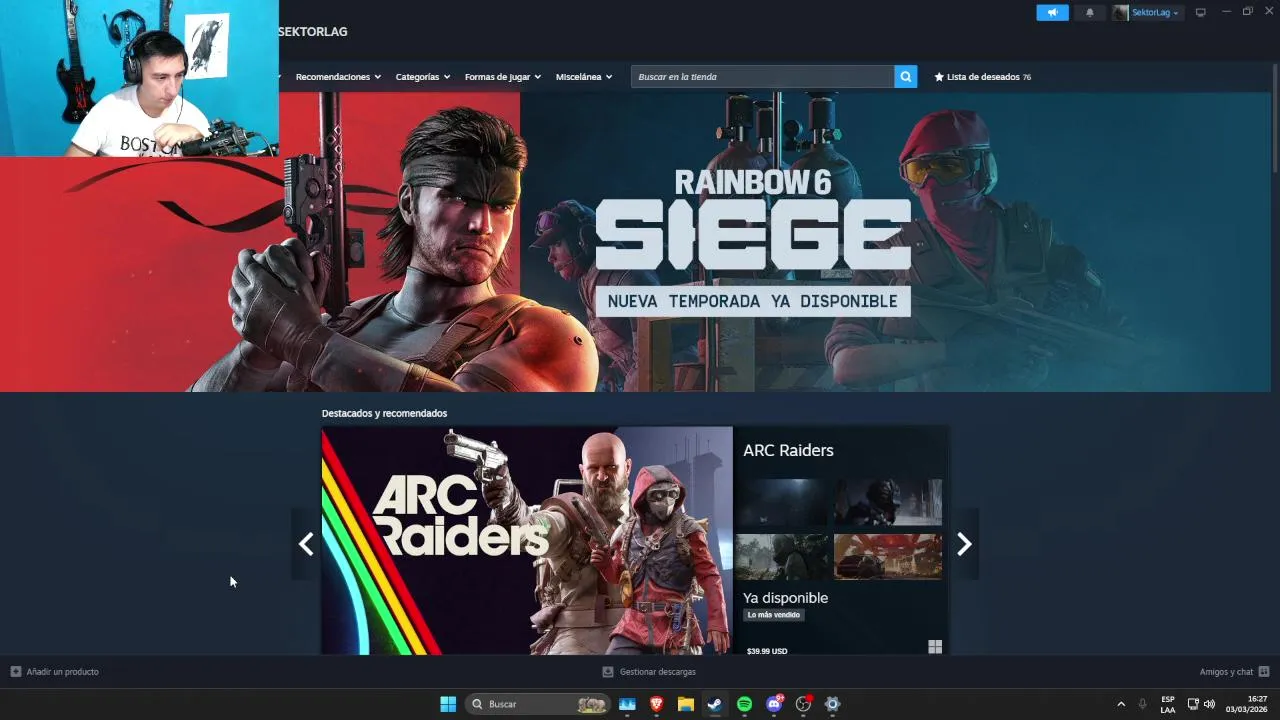
Task: Click the wishlist star icon
Action: (x=939, y=77)
